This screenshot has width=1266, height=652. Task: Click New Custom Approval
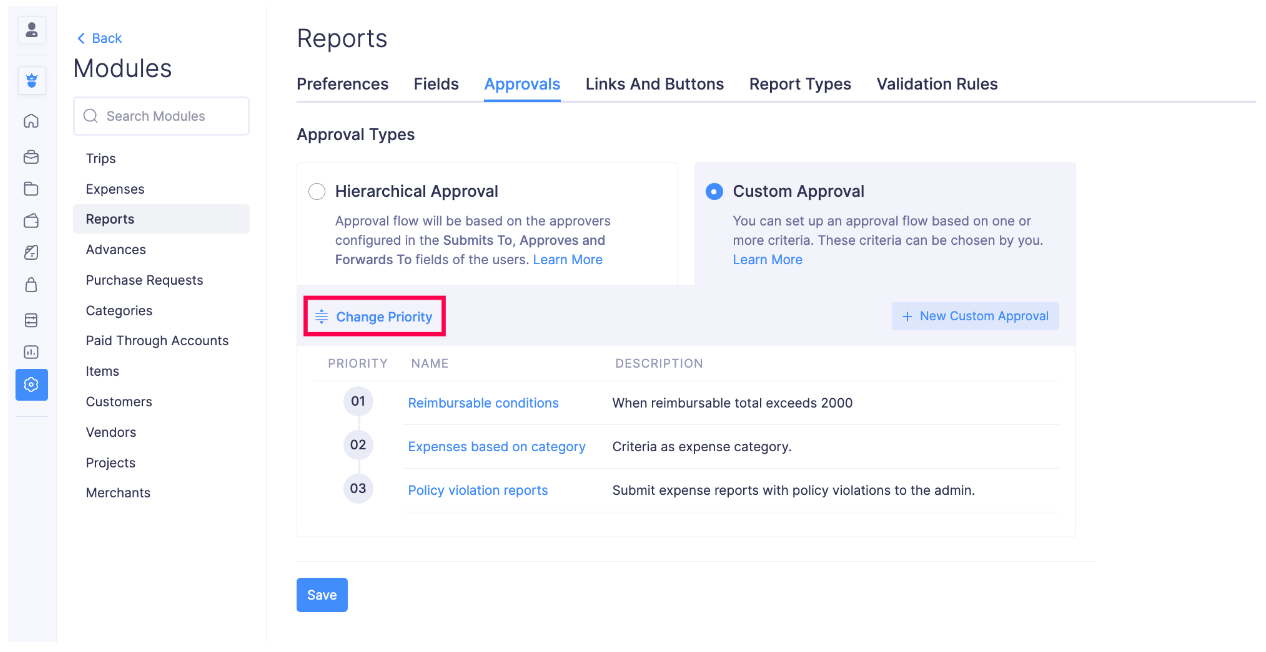coord(975,315)
